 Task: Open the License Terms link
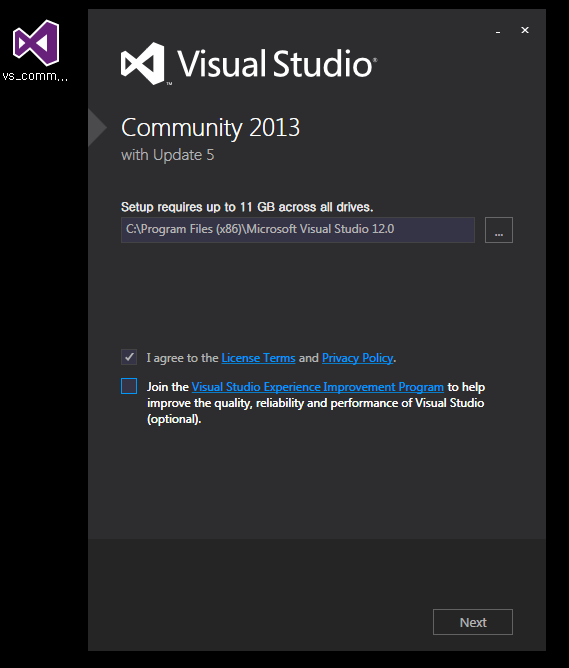point(258,358)
